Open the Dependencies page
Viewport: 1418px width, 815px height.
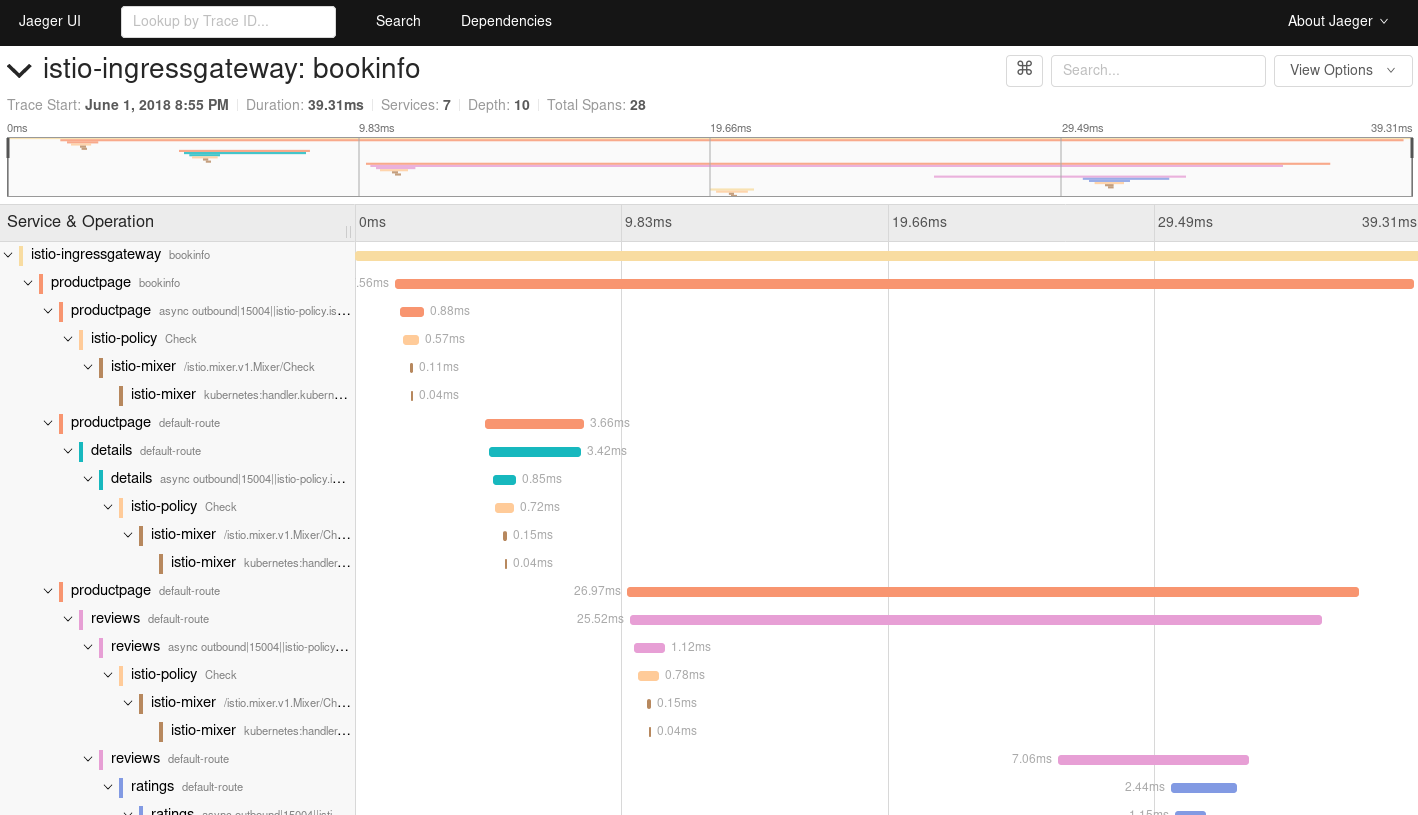click(506, 21)
